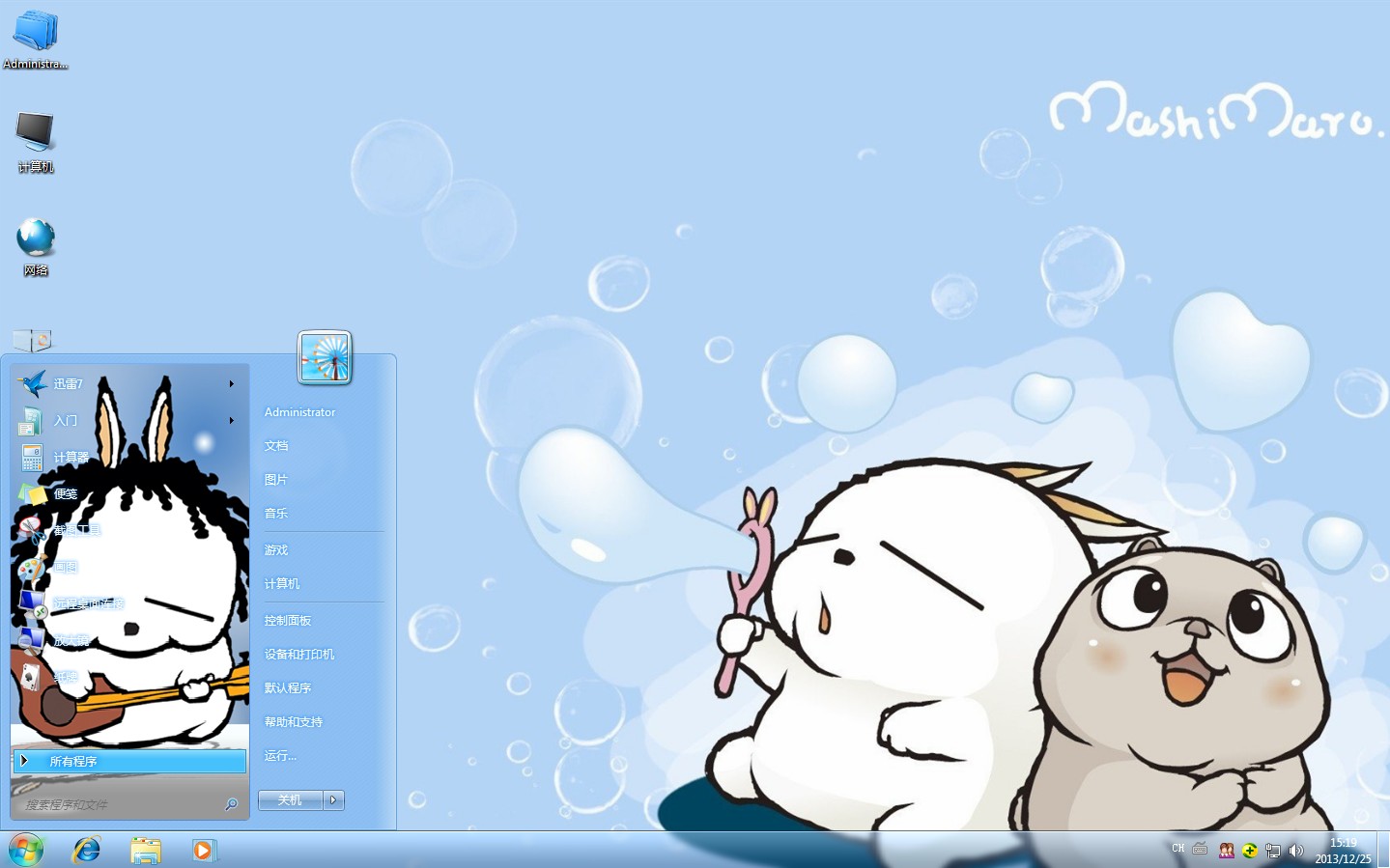
Task: Click the user account picture
Action: [x=325, y=357]
